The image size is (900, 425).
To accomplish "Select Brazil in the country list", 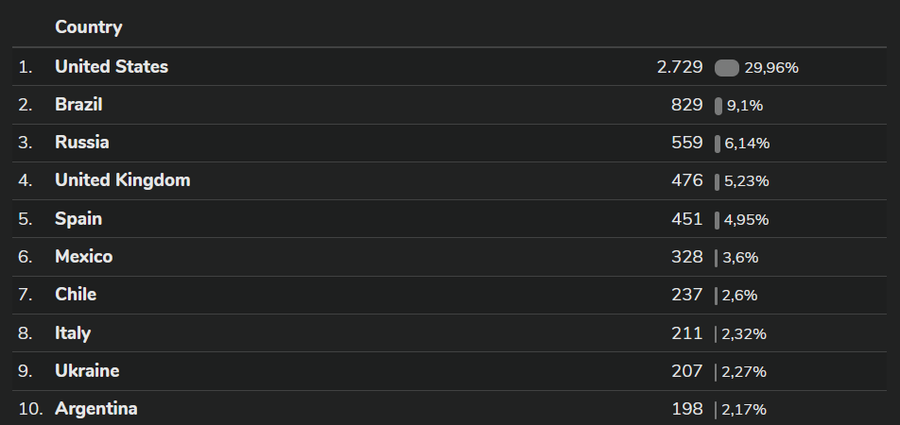I will tap(79, 105).
